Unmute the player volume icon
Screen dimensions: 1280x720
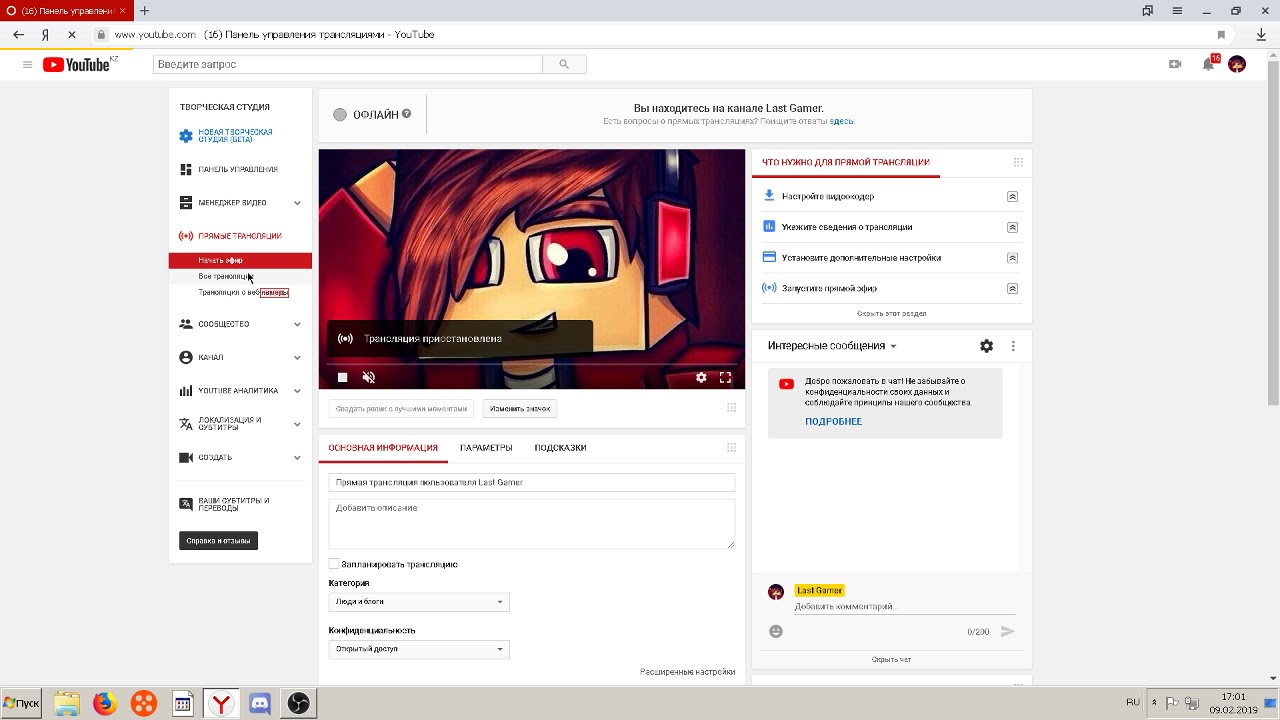[x=369, y=377]
